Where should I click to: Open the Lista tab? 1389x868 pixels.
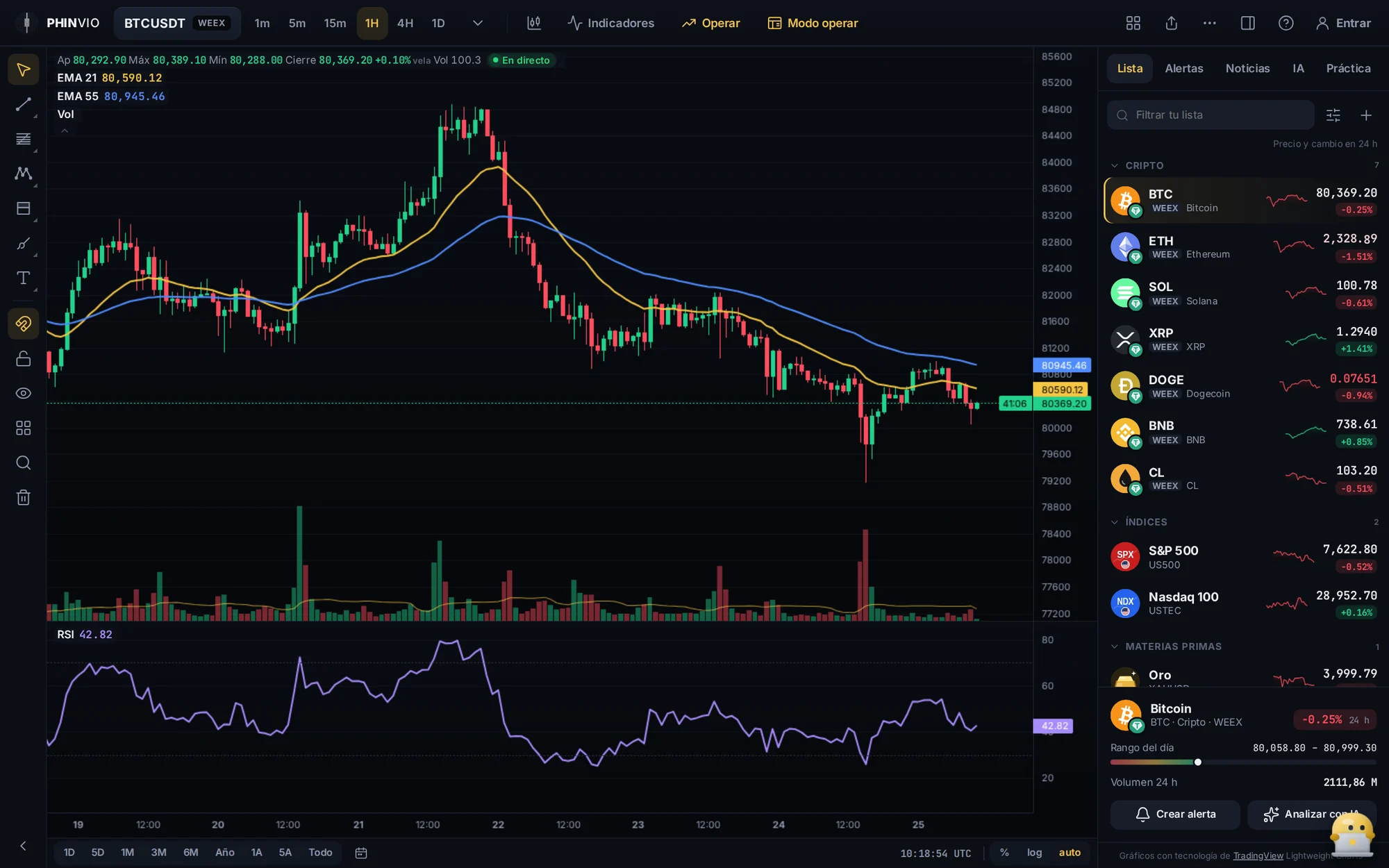1129,68
